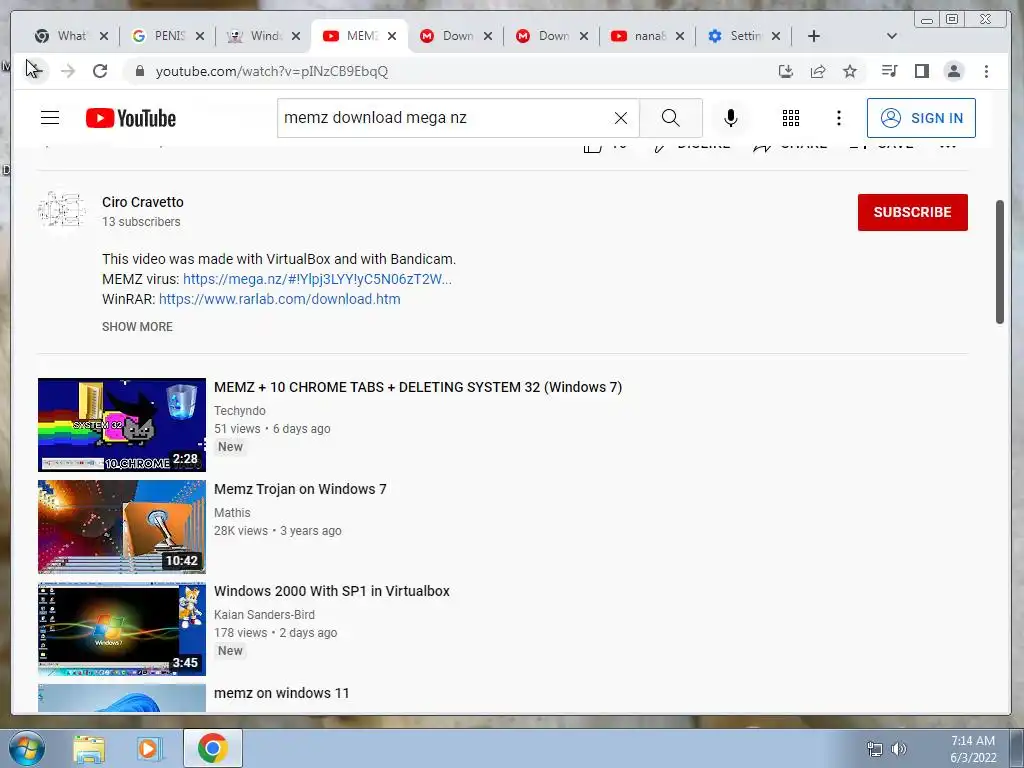1024x768 pixels.
Task: Reload the page in Chrome
Action: click(99, 71)
